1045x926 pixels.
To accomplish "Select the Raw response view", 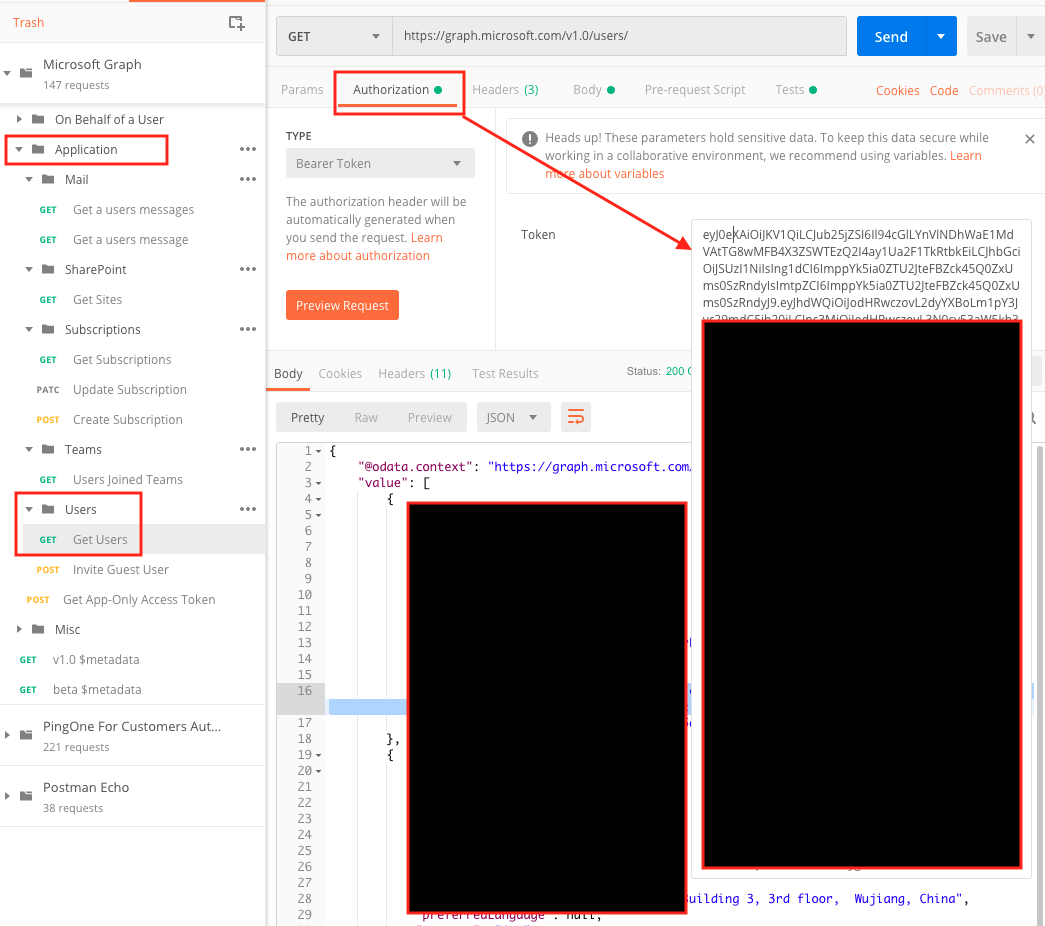I will coord(366,417).
